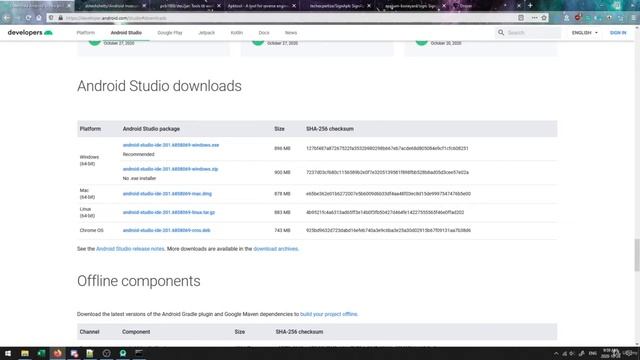Click the 900 MB size cell
The height and width of the screenshot is (360, 640).
tap(282, 172)
